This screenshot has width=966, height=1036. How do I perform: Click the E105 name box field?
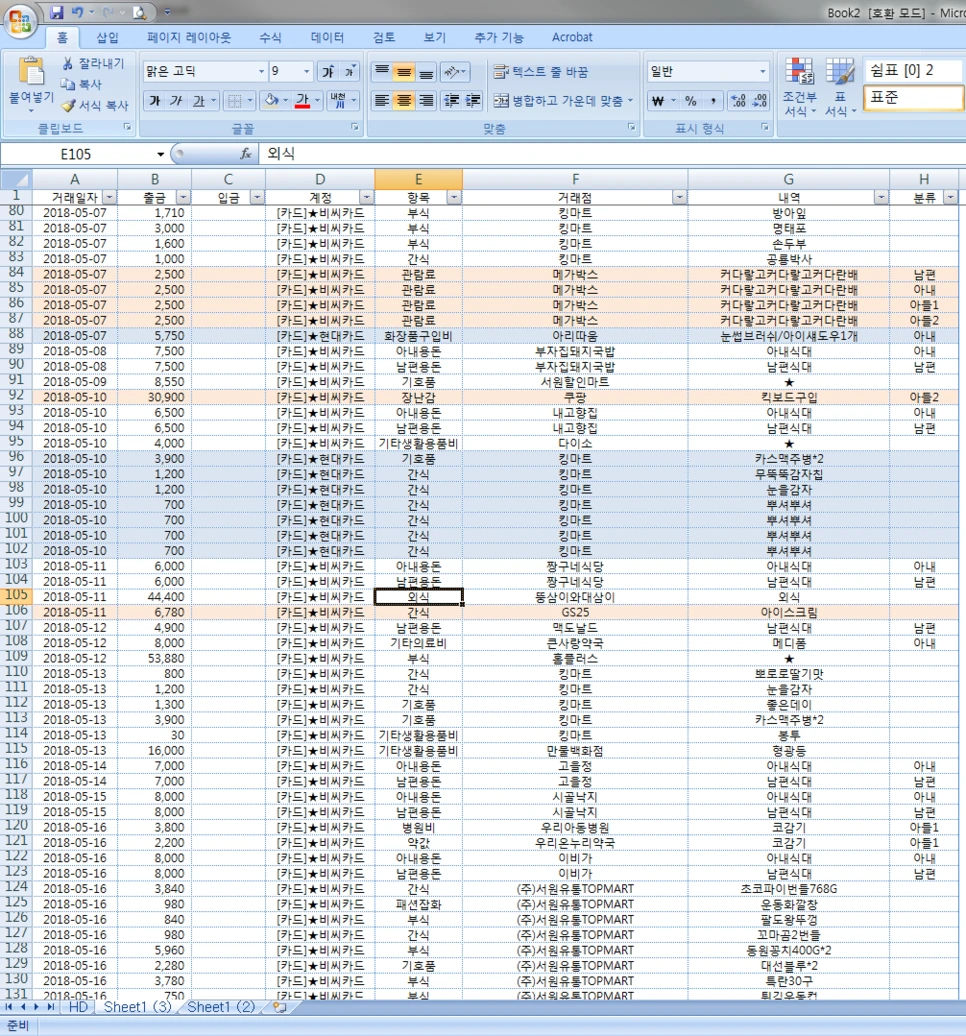click(x=76, y=154)
